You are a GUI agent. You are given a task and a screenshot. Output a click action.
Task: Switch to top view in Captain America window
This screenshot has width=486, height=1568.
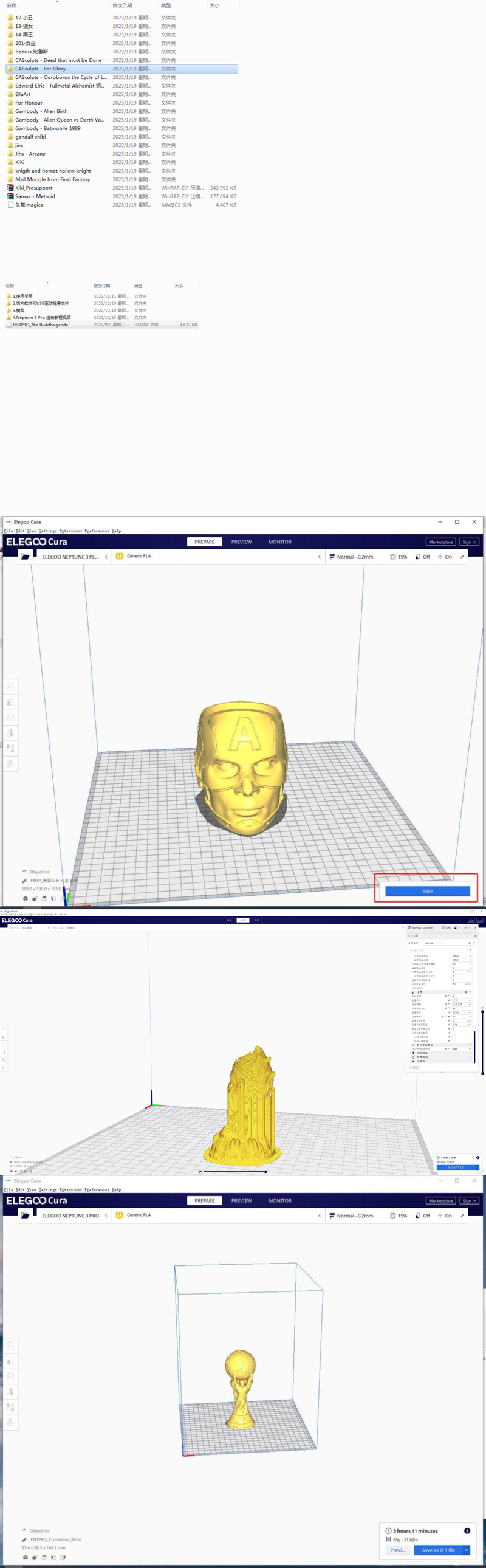pos(44,898)
